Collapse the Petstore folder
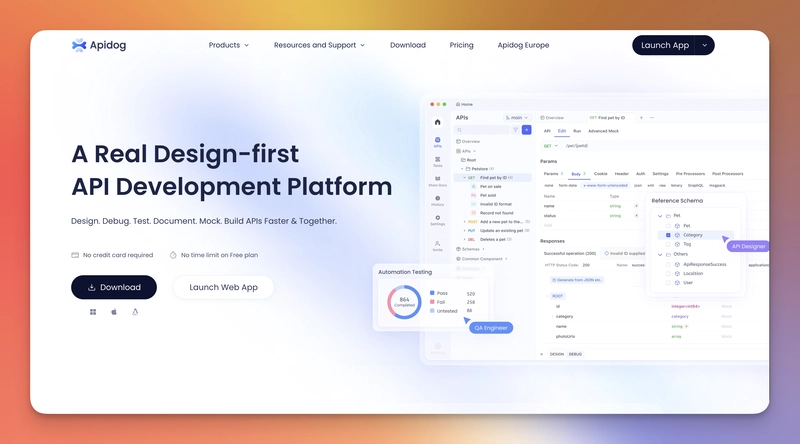The width and height of the screenshot is (800, 444). point(463,168)
